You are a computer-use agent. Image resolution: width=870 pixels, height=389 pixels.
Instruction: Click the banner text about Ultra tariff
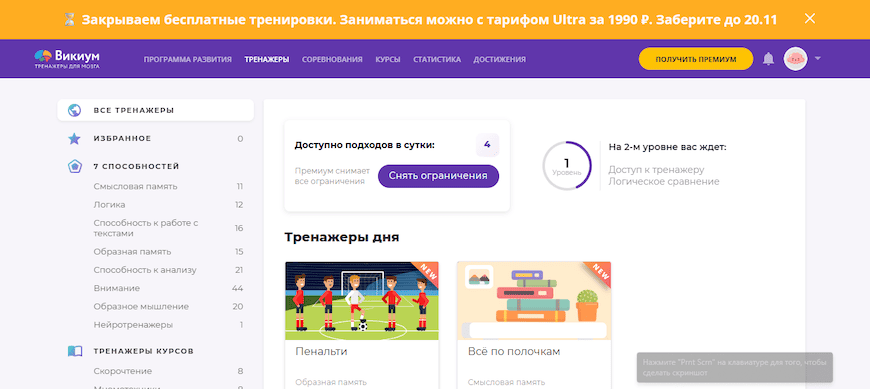coord(429,20)
